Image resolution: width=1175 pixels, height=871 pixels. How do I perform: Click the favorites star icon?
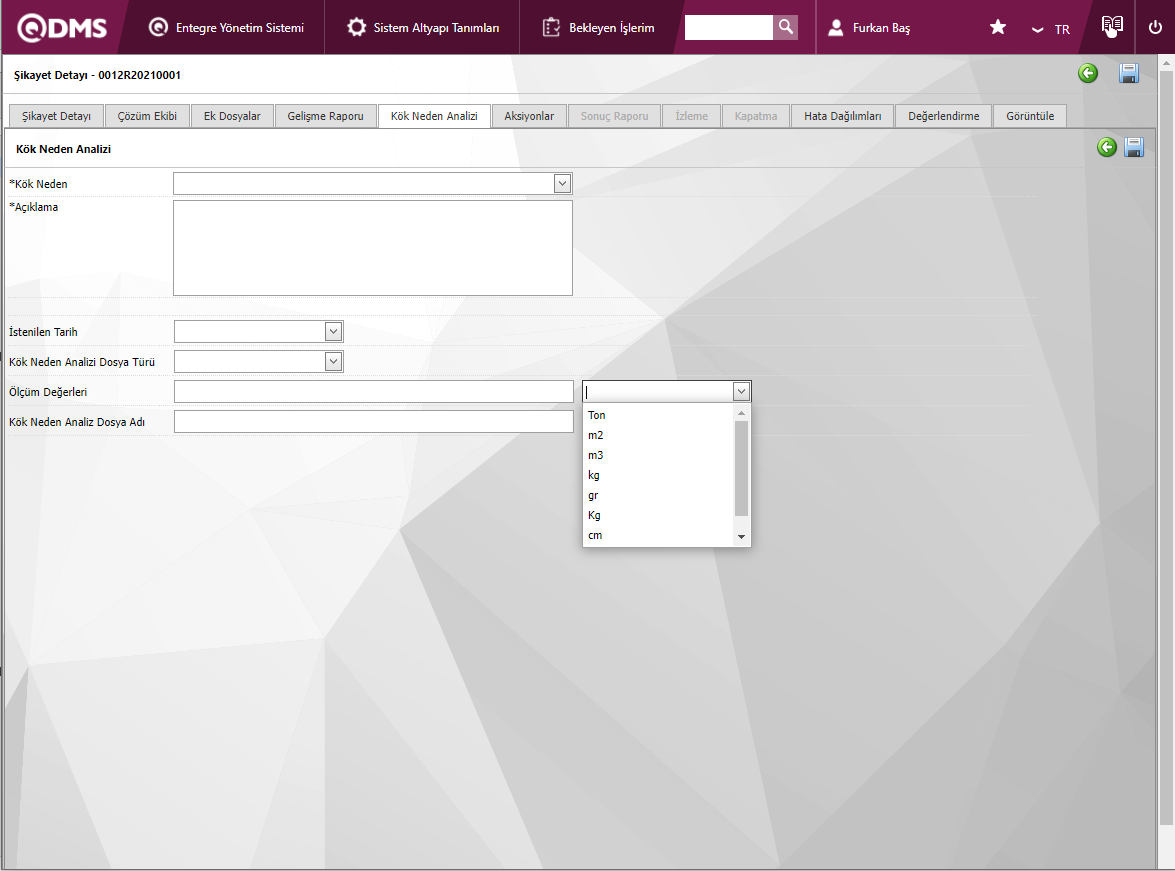click(x=997, y=28)
